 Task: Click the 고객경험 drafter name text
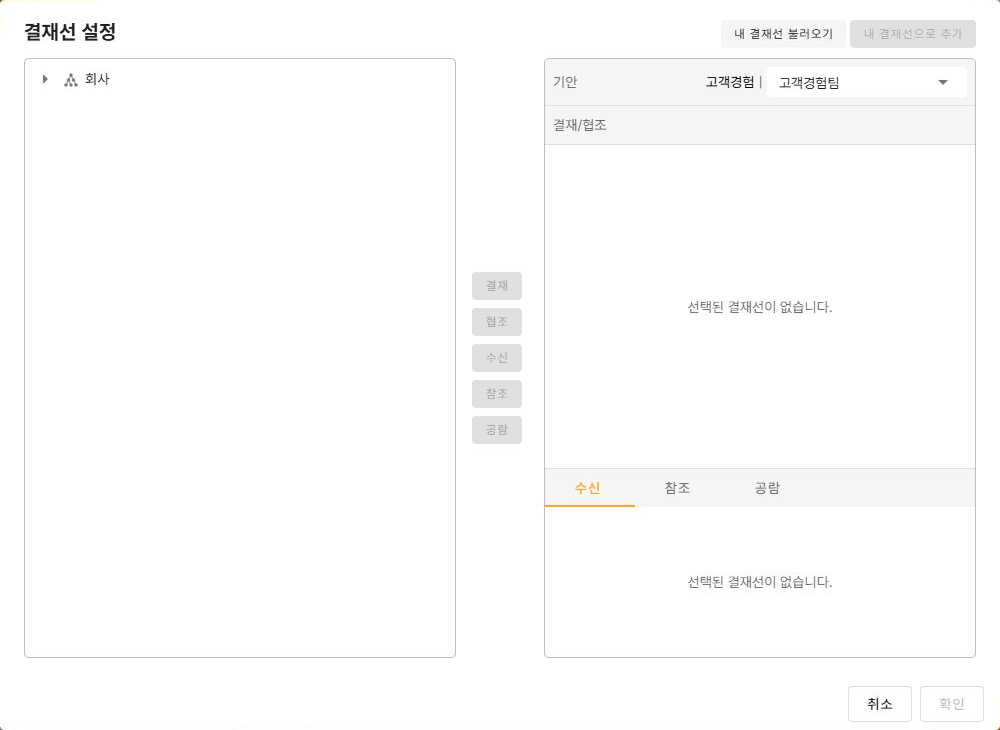(730, 82)
